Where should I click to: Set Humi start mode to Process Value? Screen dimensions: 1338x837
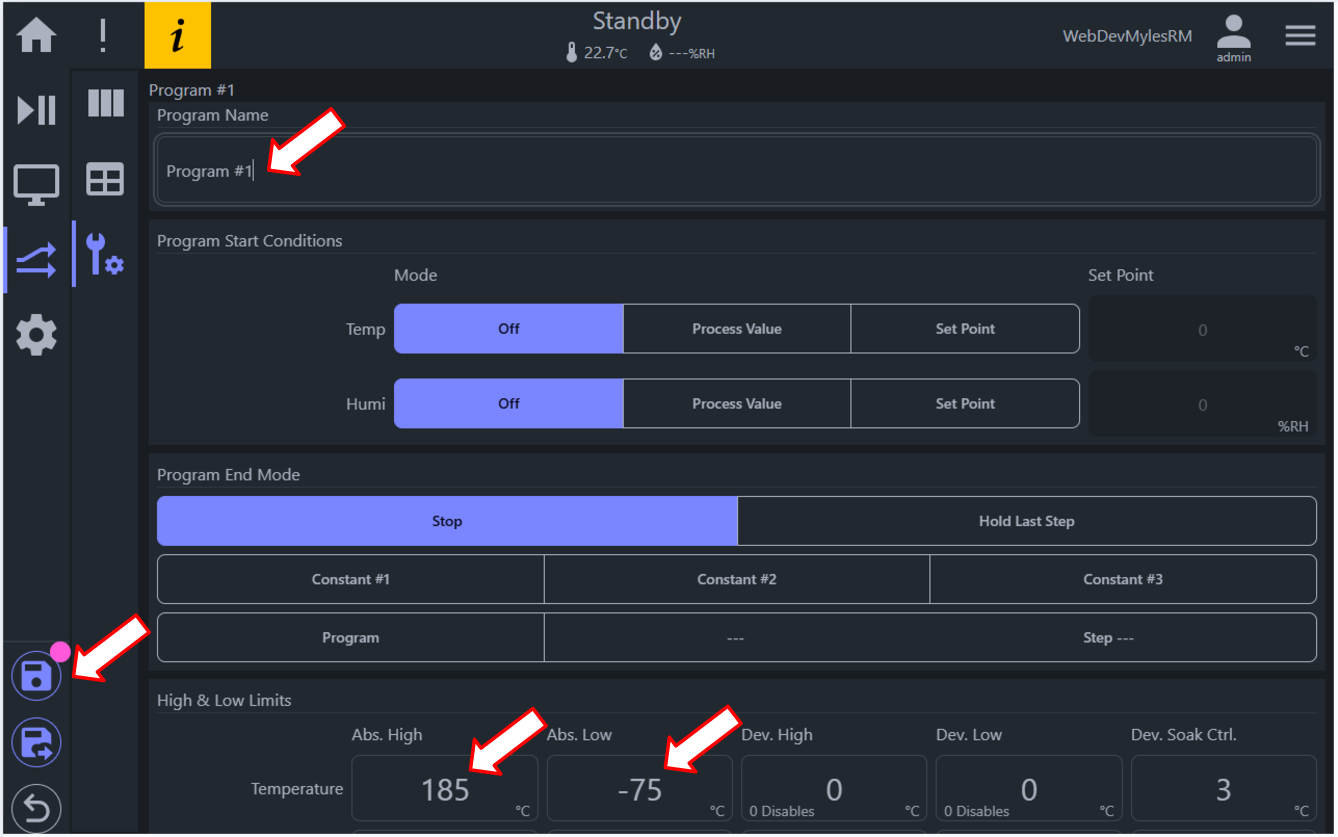tap(737, 404)
